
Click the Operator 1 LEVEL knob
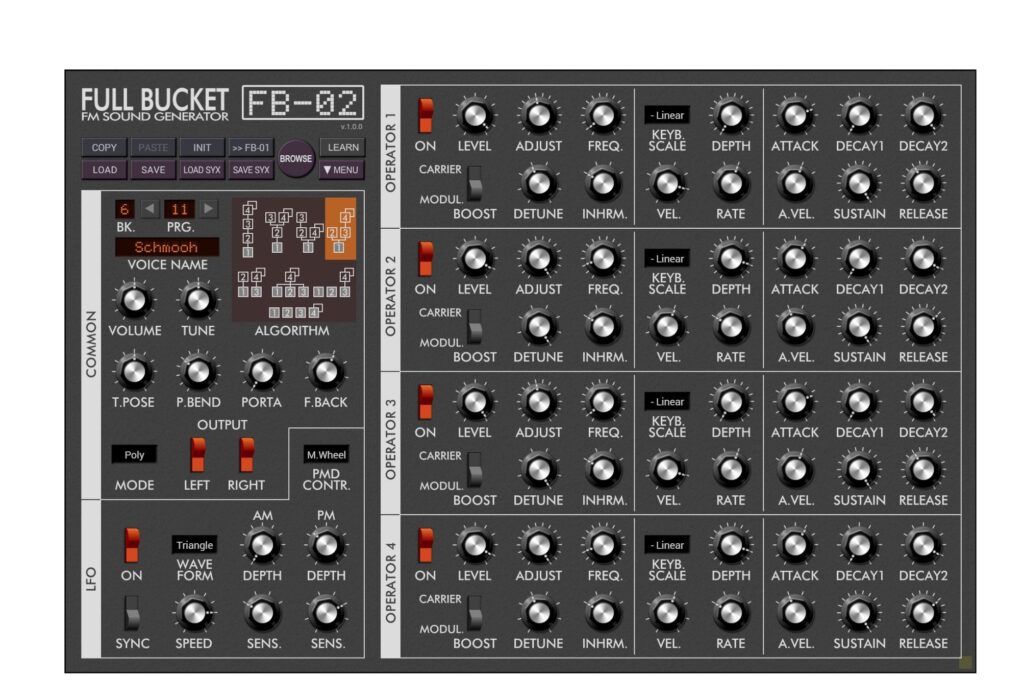click(x=474, y=117)
